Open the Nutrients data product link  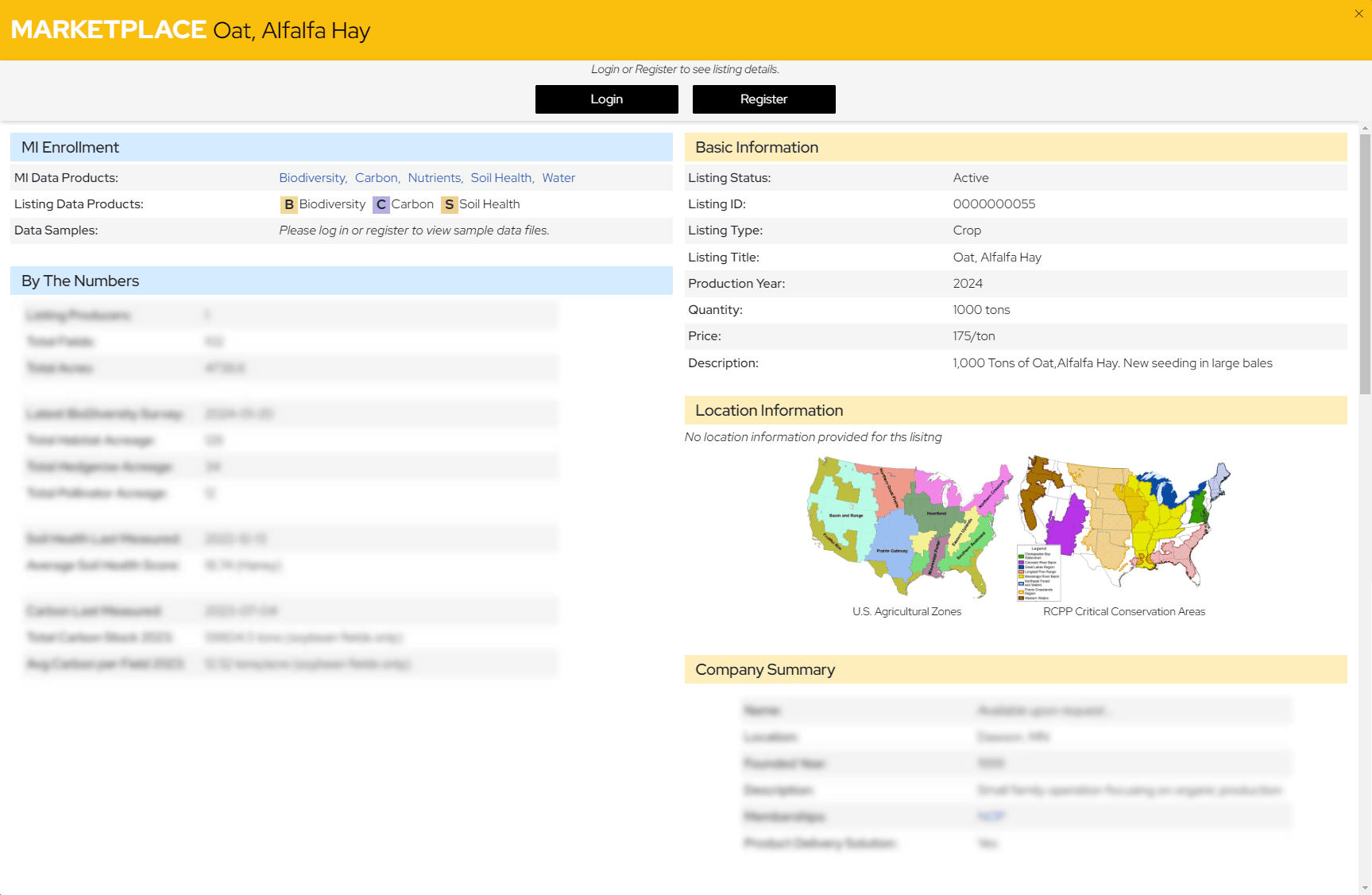(435, 178)
